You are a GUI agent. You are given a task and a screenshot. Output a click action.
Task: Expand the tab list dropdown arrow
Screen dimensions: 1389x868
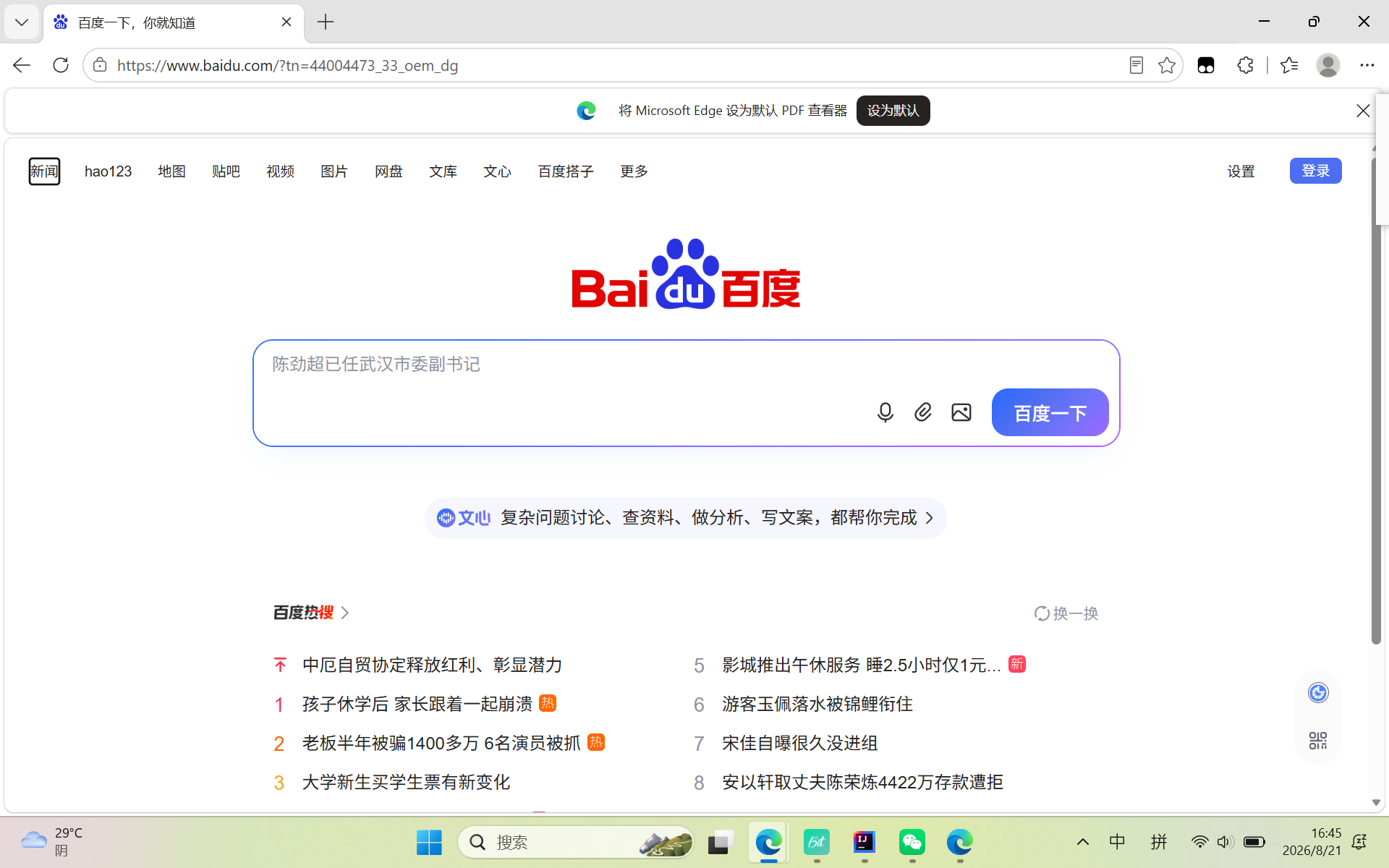[x=22, y=22]
